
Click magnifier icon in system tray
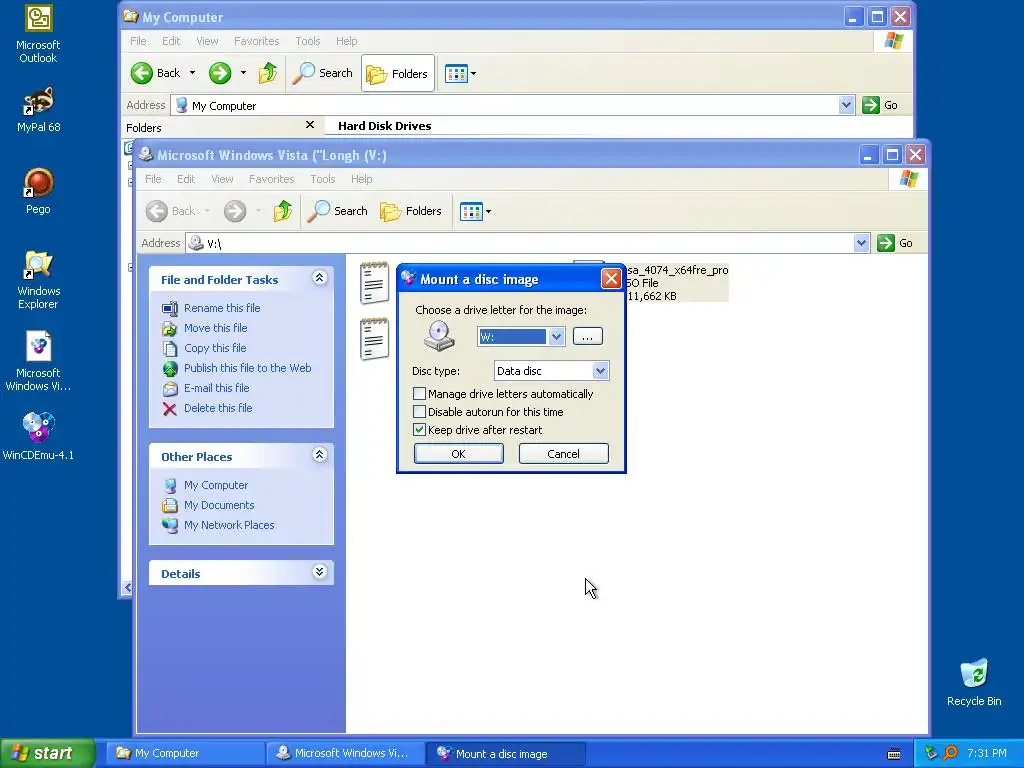click(x=950, y=753)
